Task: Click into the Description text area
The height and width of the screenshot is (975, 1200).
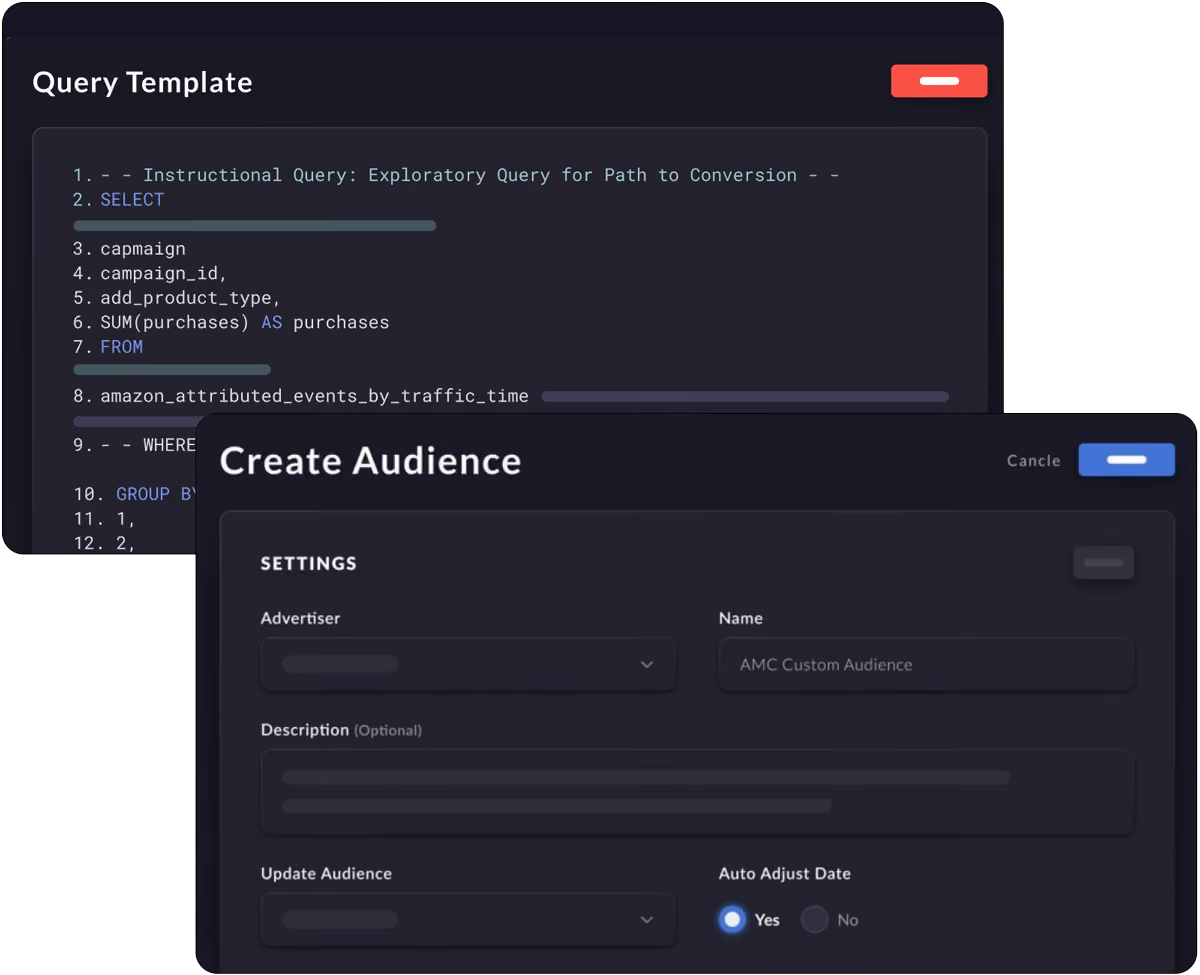Action: [697, 792]
